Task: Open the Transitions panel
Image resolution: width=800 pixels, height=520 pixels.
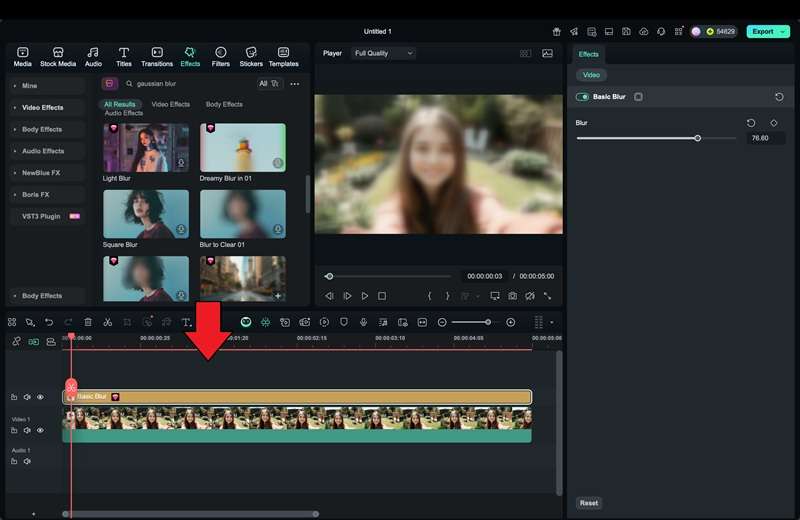Action: coord(156,56)
